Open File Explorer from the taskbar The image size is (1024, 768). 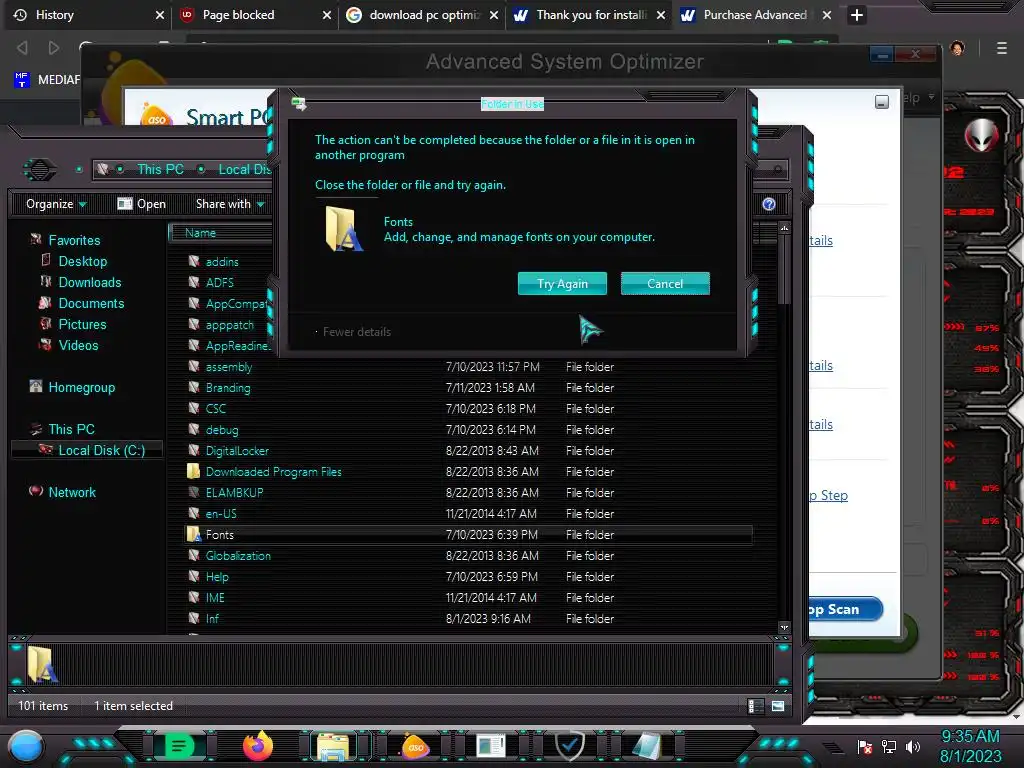tap(332, 747)
